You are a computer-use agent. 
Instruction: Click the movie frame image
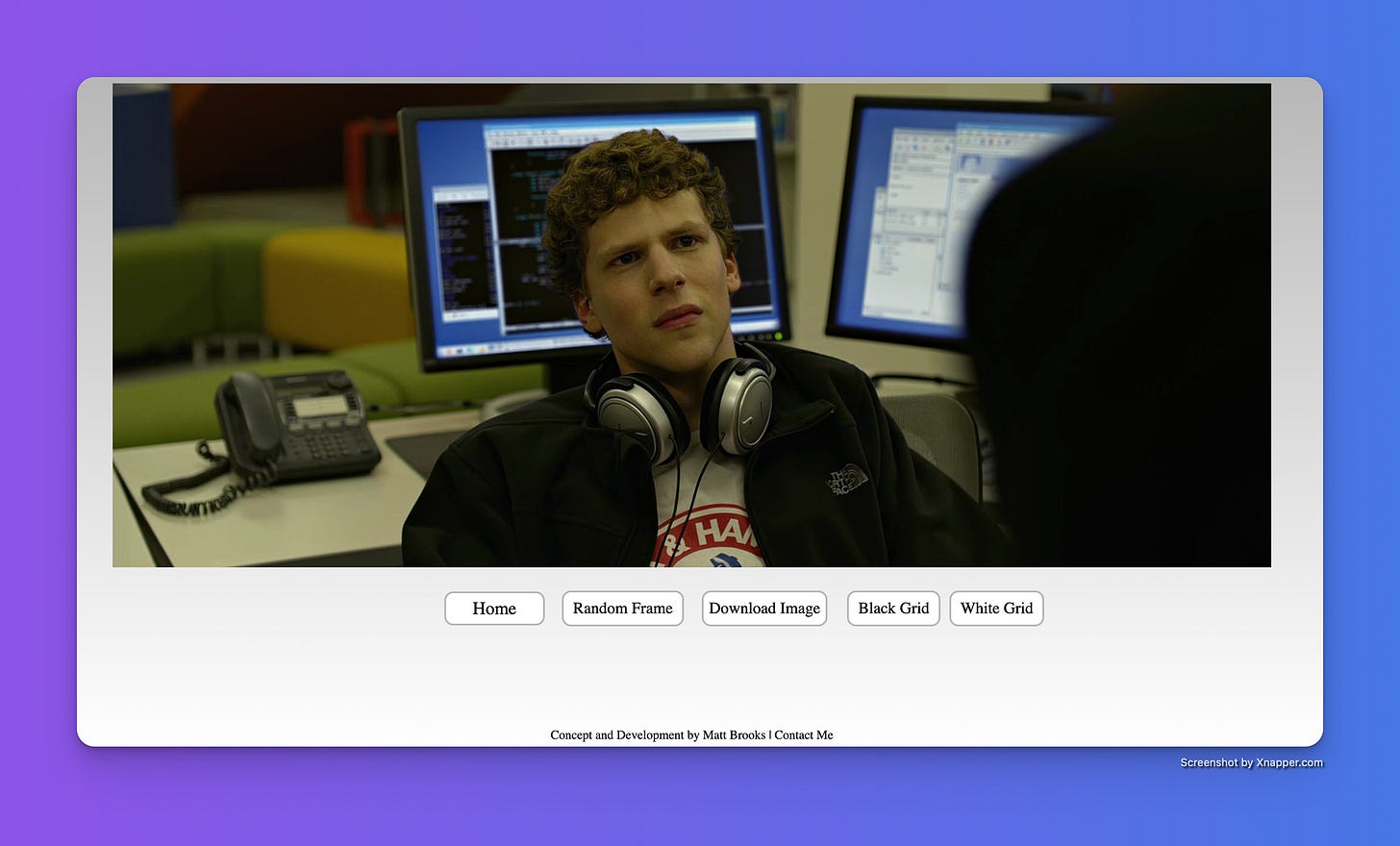[691, 325]
